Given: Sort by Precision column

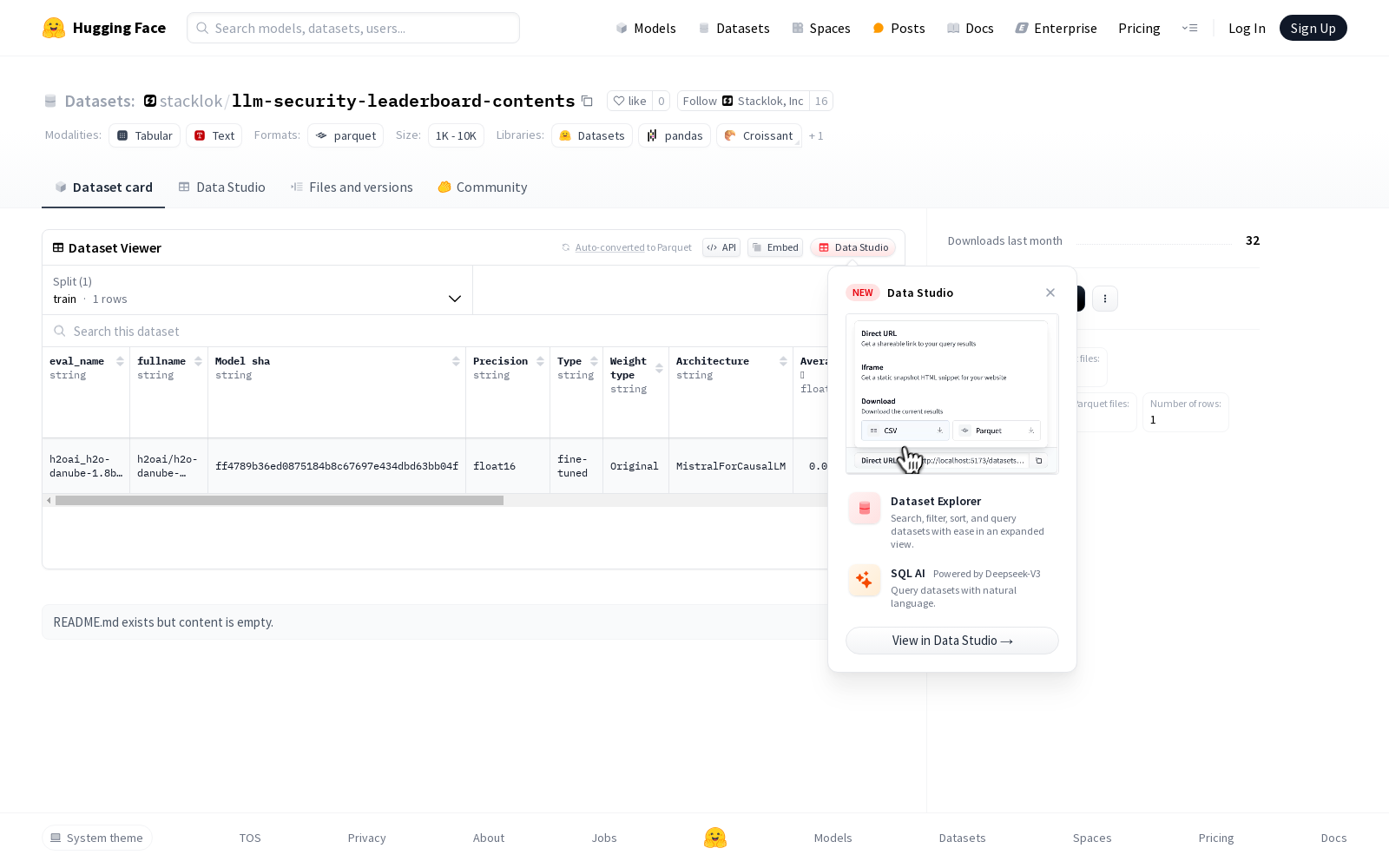Looking at the screenshot, I should click(540, 361).
